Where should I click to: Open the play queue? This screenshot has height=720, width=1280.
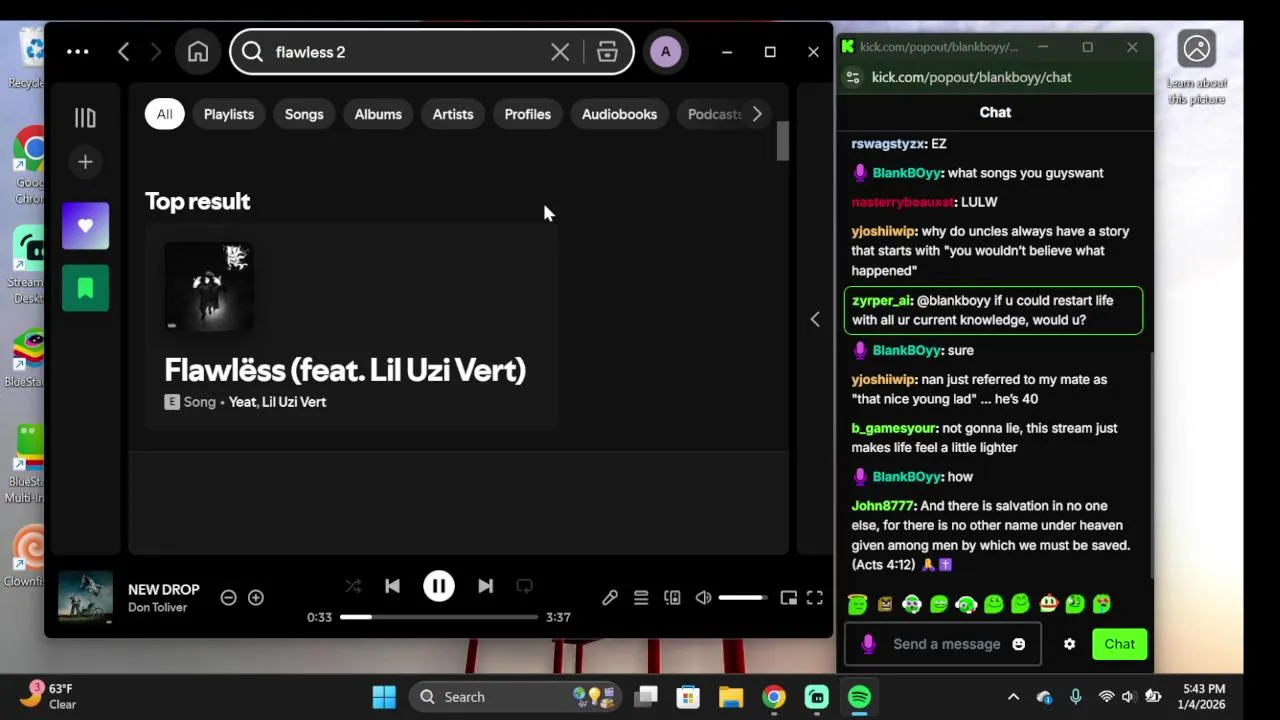coord(641,598)
